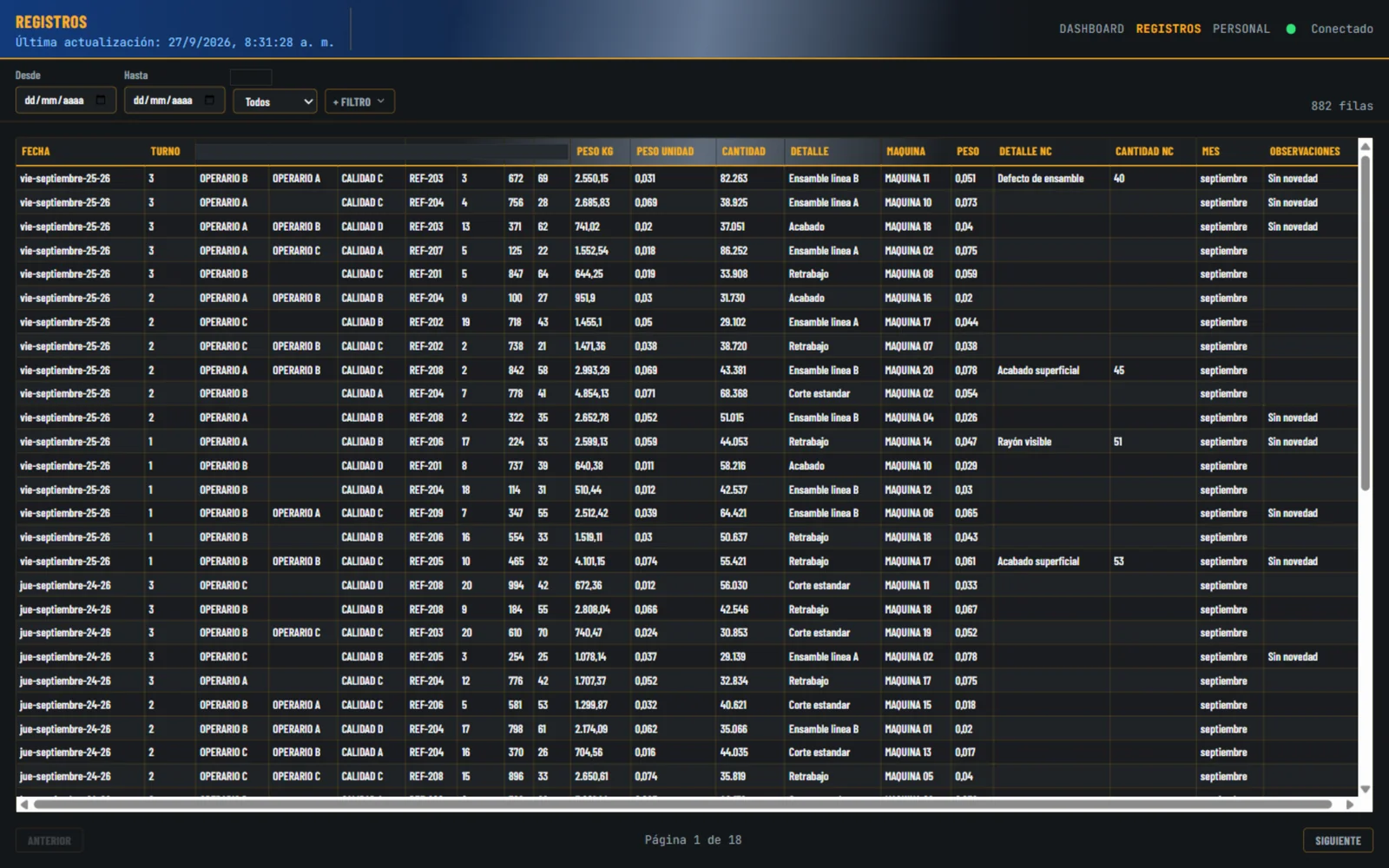
Task: Click the '4.854,13' peso kg value
Action: pos(591,394)
